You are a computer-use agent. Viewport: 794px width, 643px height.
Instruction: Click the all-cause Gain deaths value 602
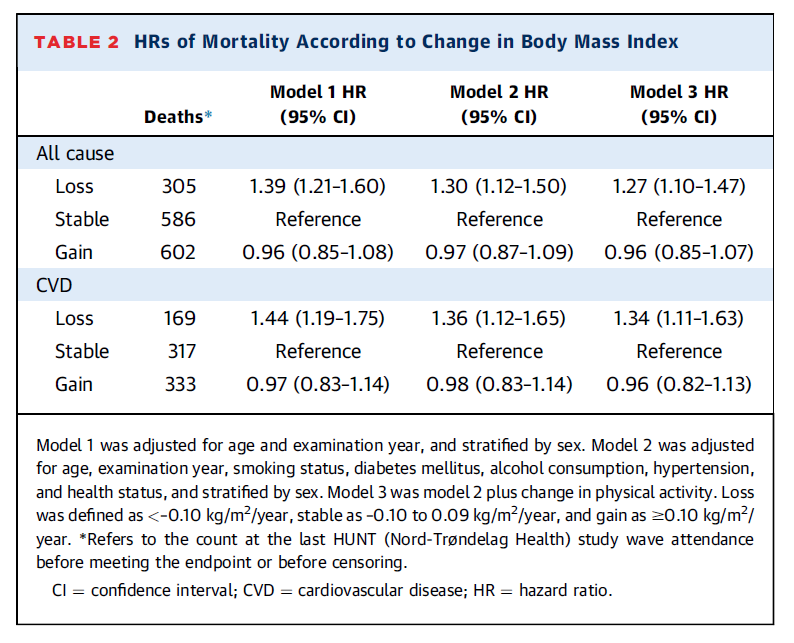179,253
